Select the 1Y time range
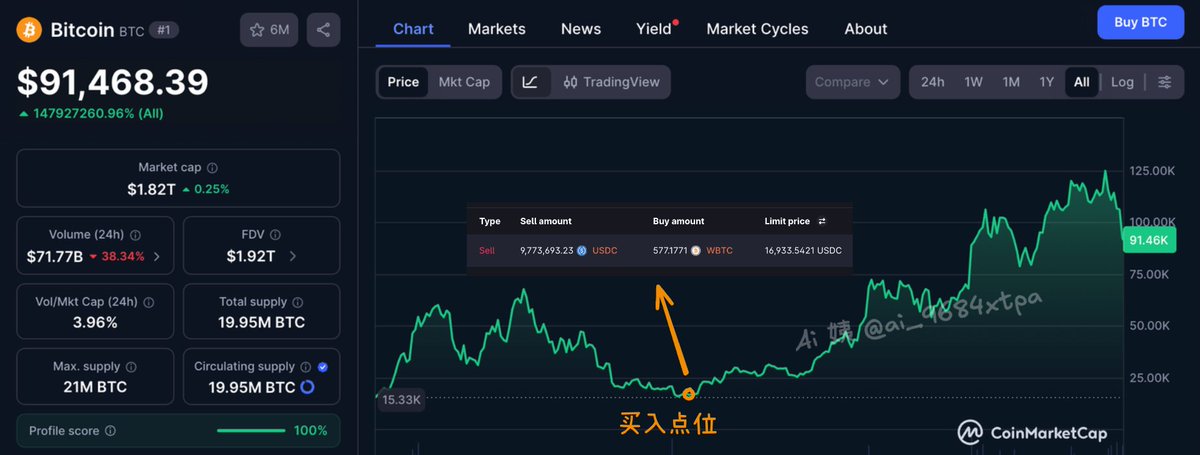The height and width of the screenshot is (455, 1200). pos(1046,82)
